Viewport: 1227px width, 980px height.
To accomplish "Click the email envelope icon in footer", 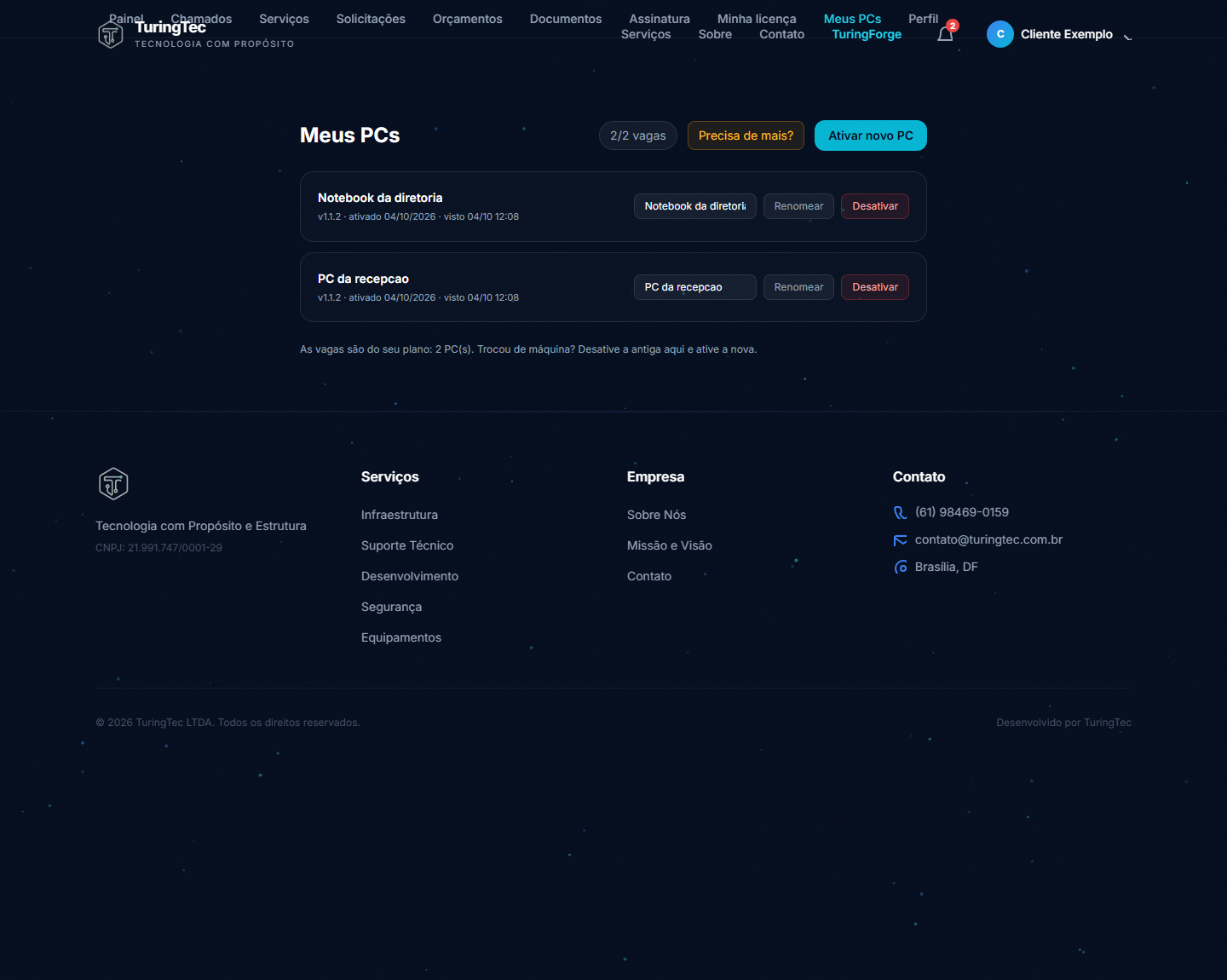I will point(900,540).
